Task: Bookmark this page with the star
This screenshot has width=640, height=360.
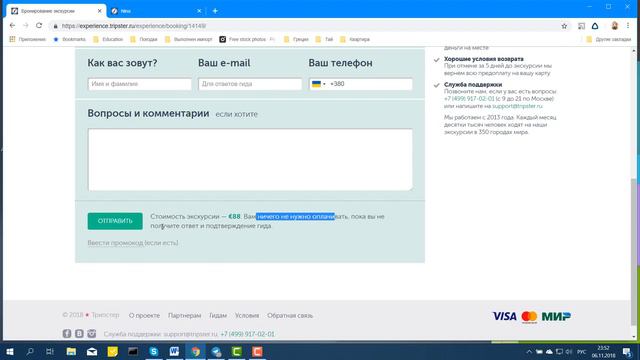Action: tap(564, 26)
